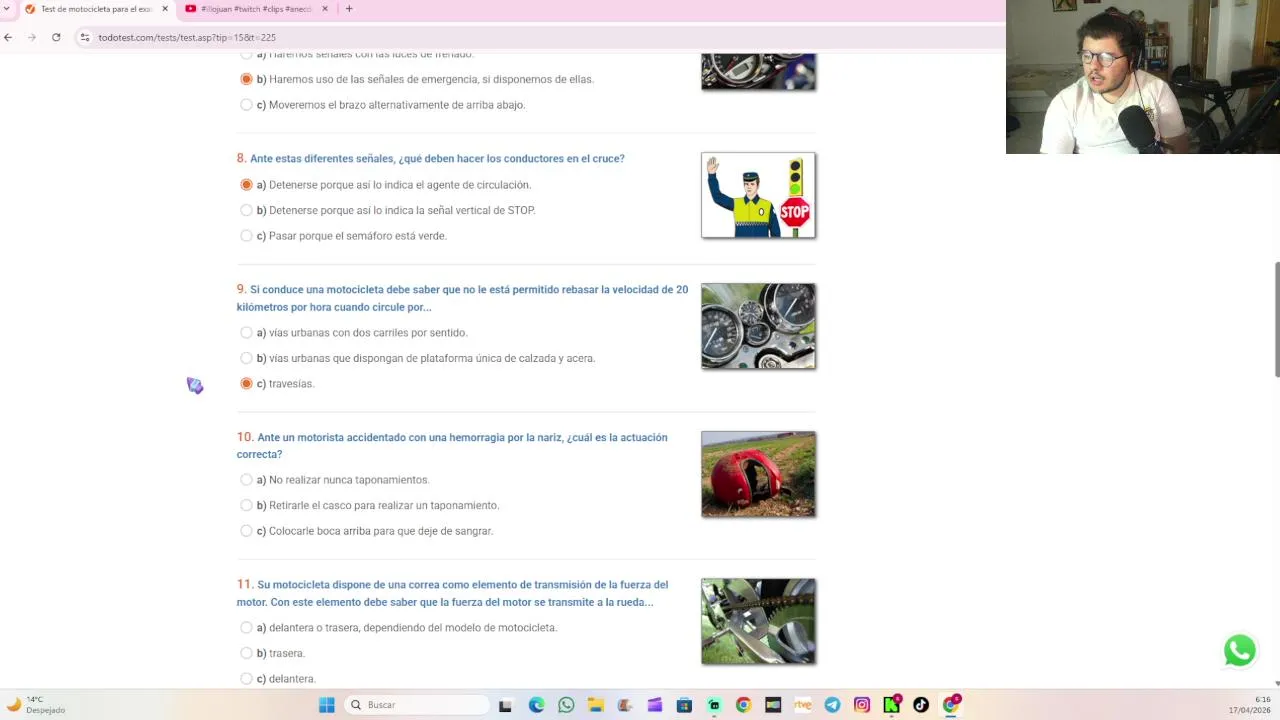
Task: Open the WhatsApp chat floating button
Action: (x=1239, y=650)
